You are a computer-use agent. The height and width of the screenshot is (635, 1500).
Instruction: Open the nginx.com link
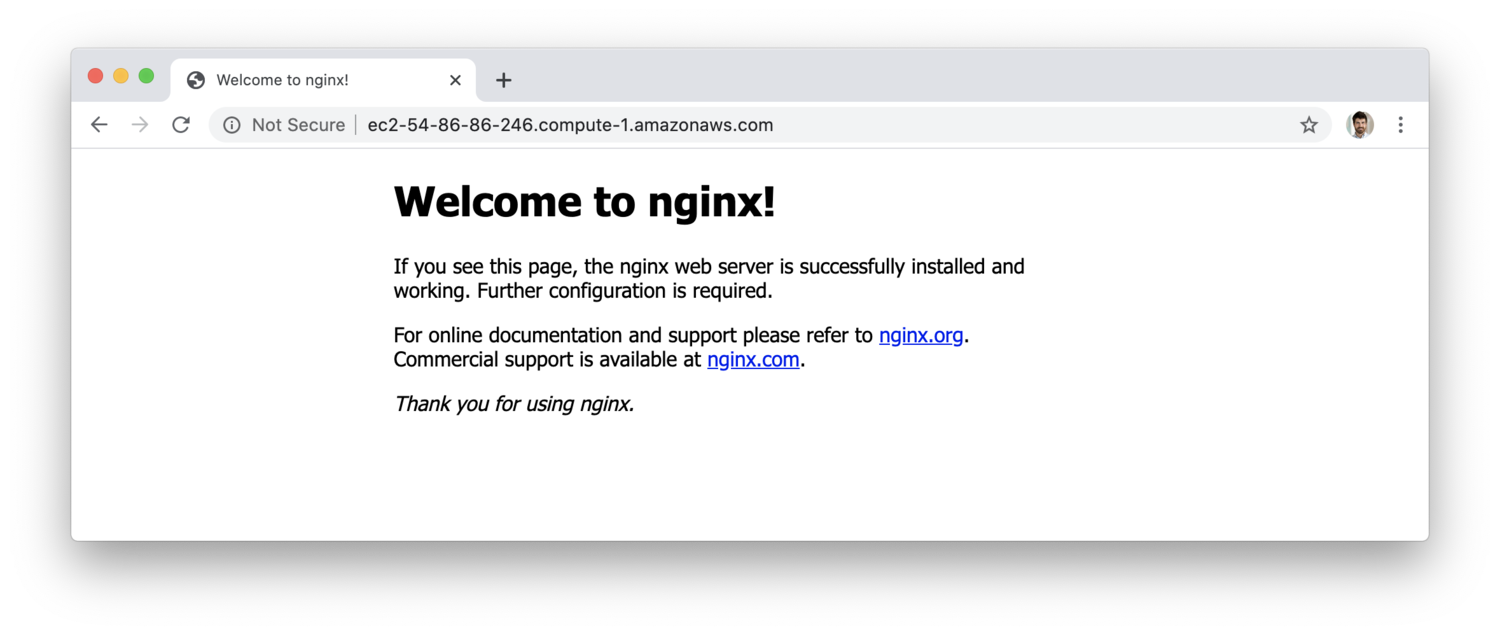click(753, 360)
